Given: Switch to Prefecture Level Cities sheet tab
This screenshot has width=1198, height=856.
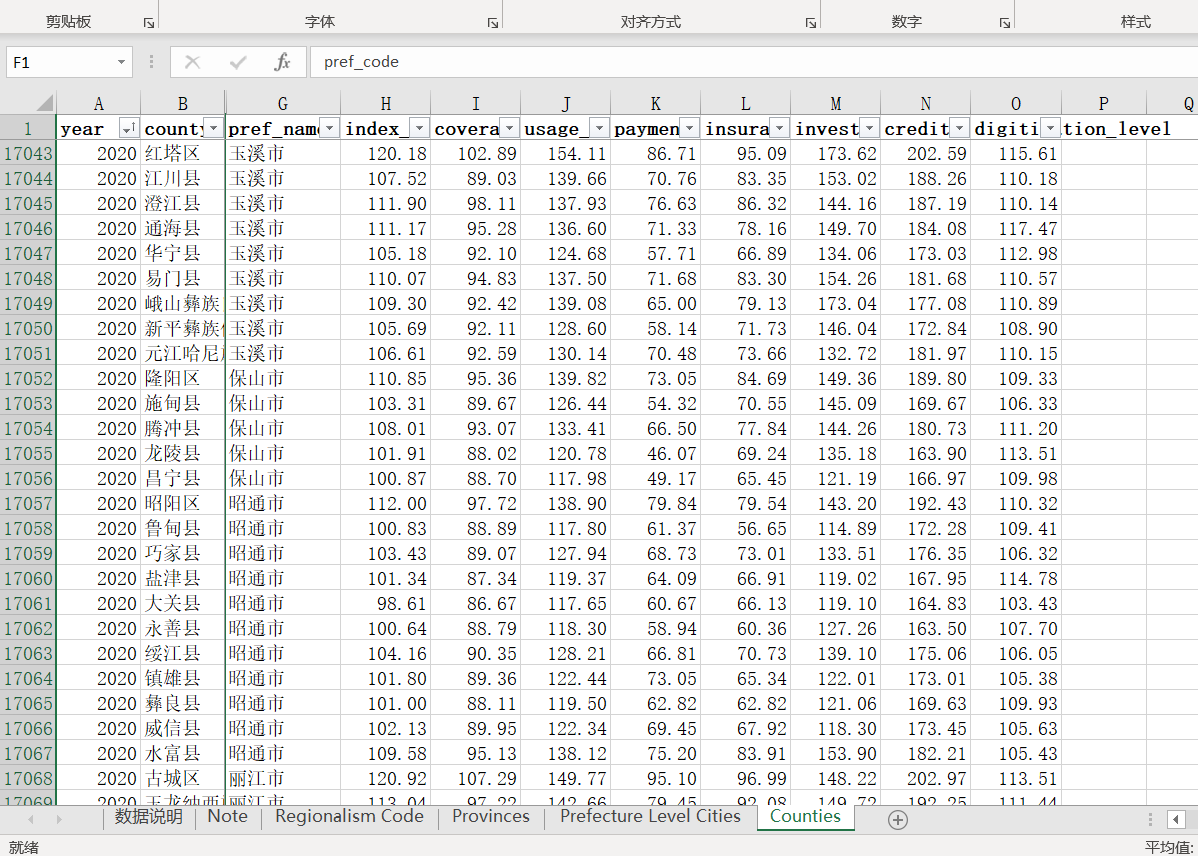Looking at the screenshot, I should tap(650, 816).
